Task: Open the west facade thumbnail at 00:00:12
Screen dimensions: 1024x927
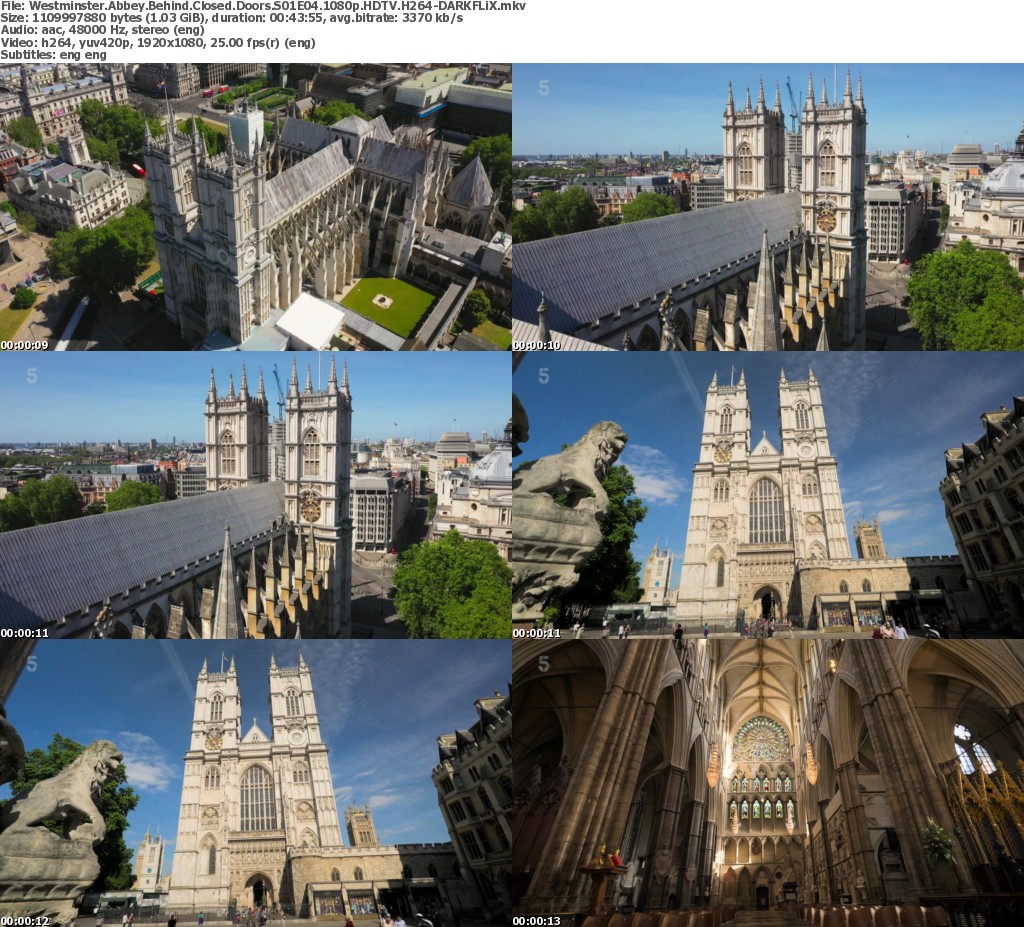Action: (x=256, y=783)
